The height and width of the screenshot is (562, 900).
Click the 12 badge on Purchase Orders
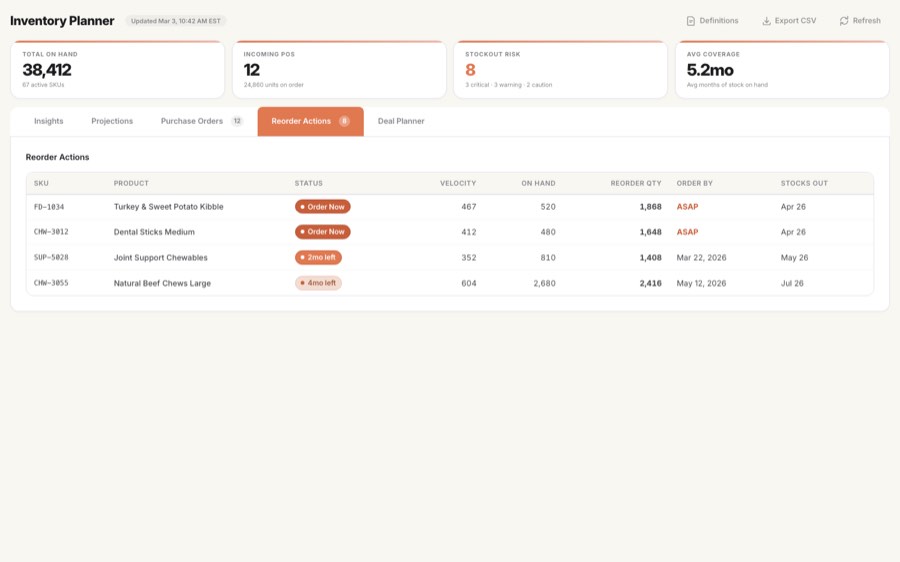[x=237, y=121]
